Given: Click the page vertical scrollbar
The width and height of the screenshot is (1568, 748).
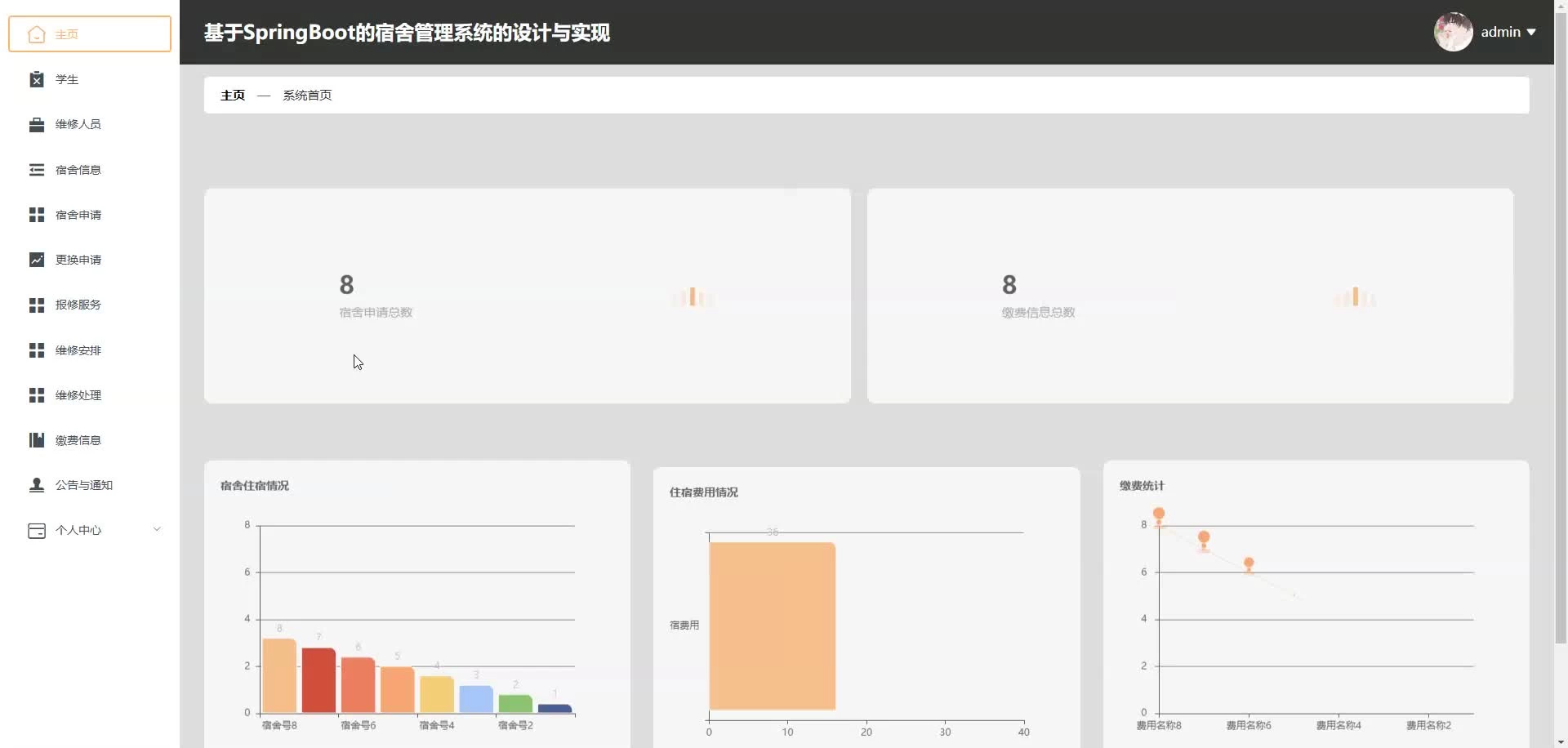Looking at the screenshot, I should pos(1561,327).
